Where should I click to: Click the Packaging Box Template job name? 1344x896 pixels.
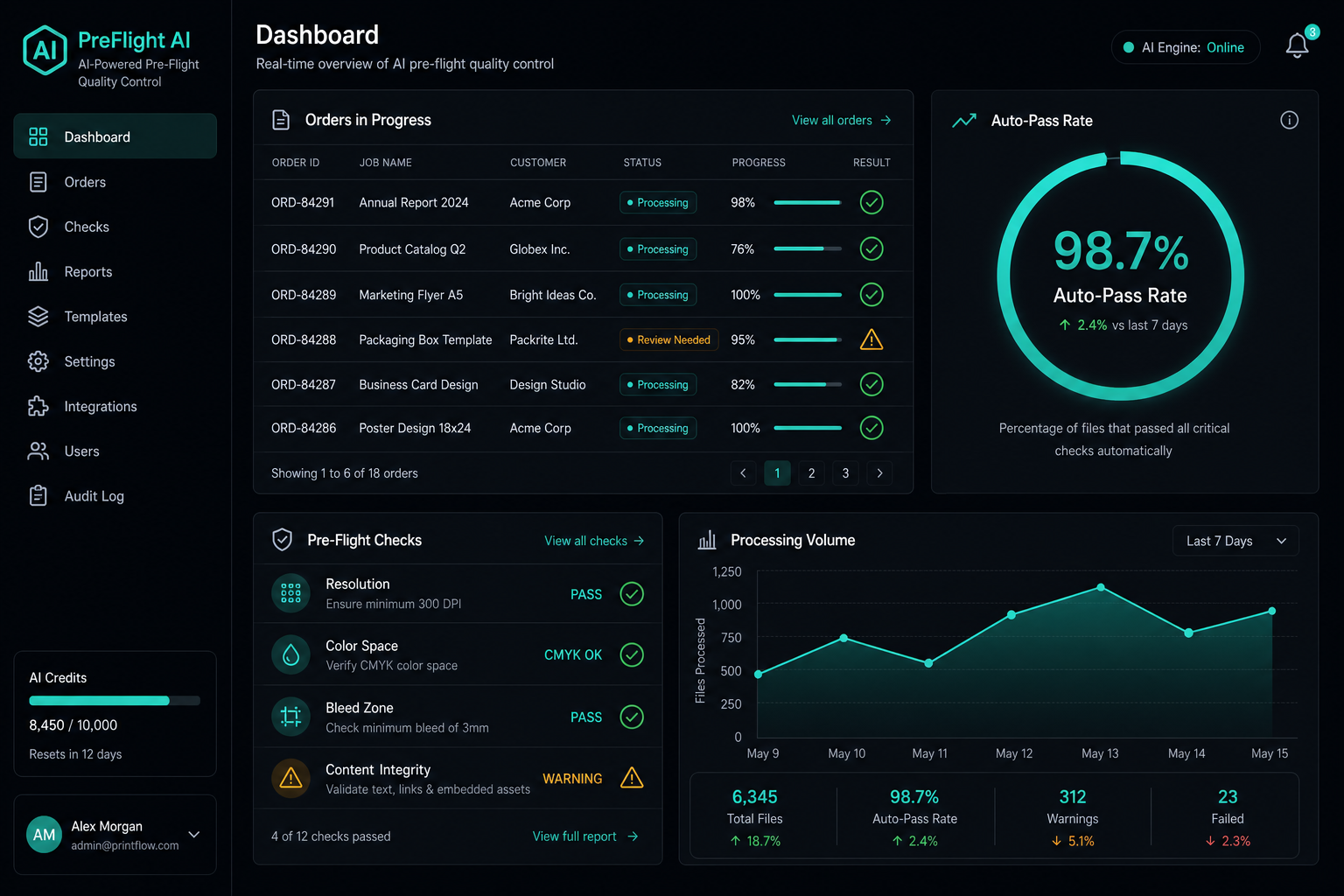425,339
